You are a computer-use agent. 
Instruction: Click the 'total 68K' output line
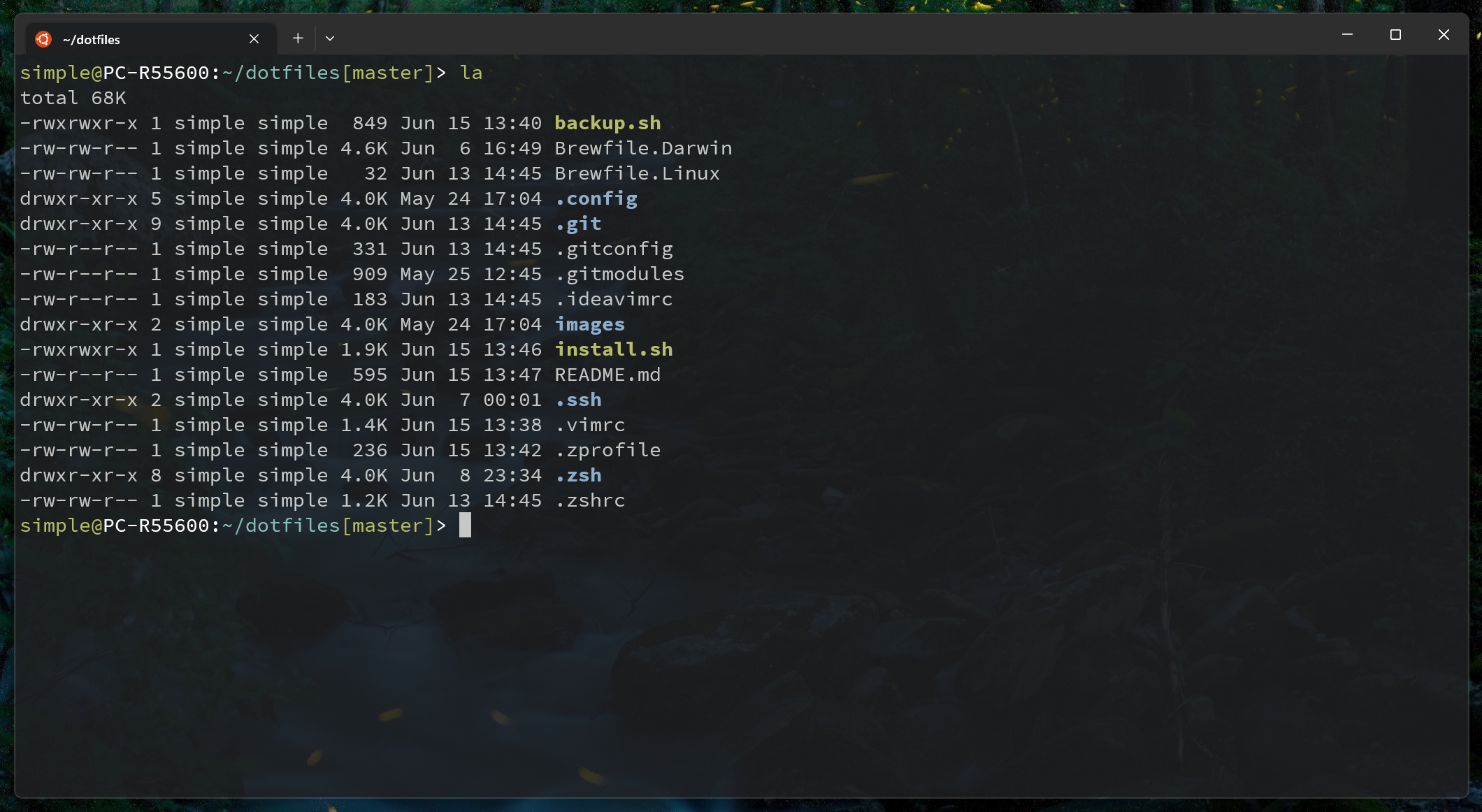tap(73, 98)
